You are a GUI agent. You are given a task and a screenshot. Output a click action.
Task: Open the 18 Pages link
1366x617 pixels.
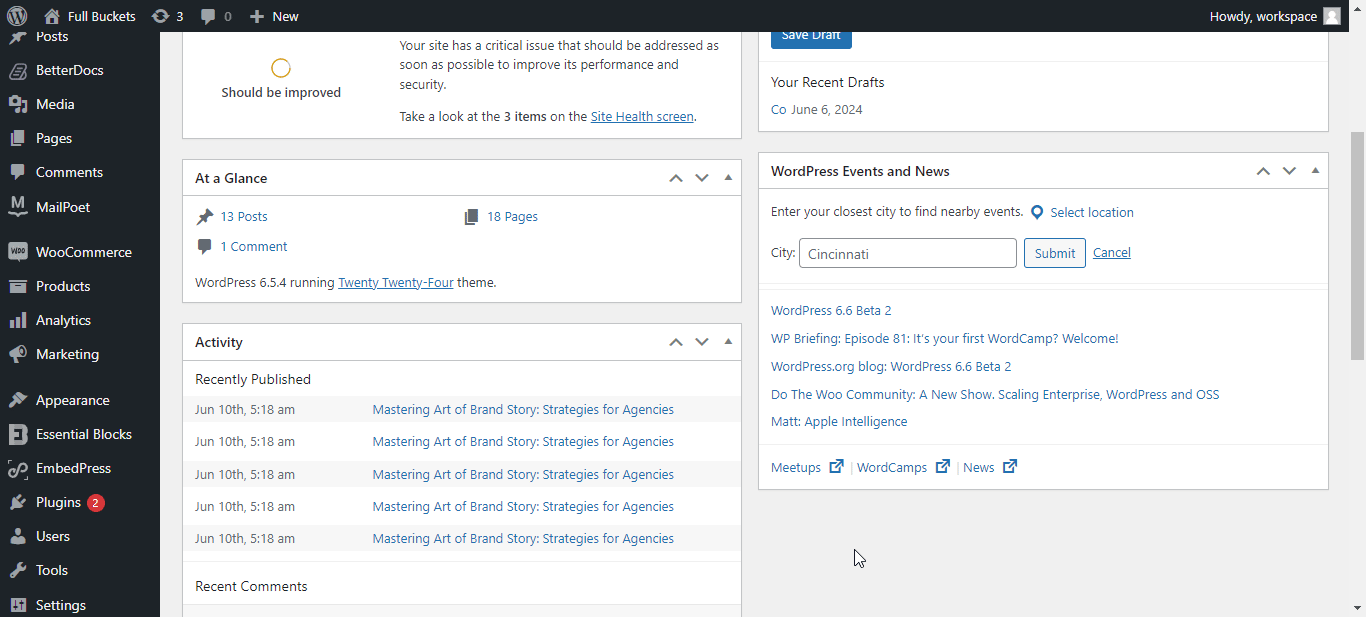click(x=512, y=216)
